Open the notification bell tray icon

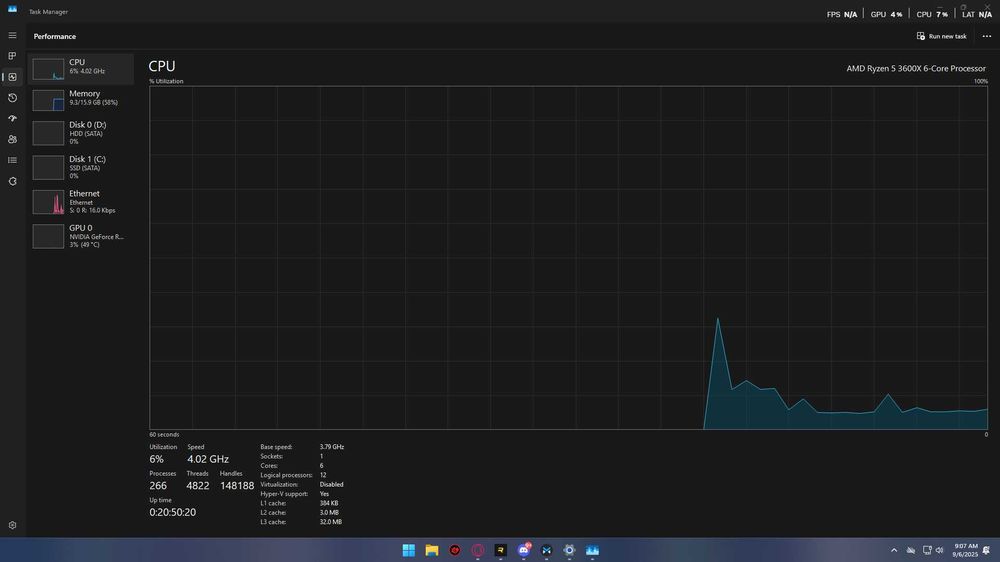point(987,550)
